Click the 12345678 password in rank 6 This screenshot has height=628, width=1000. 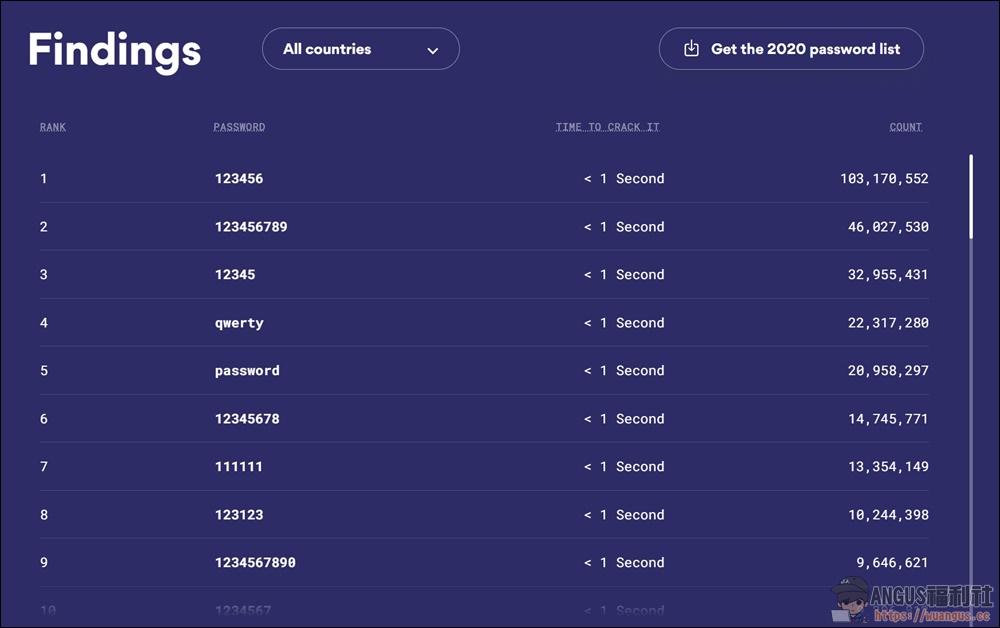pos(247,419)
